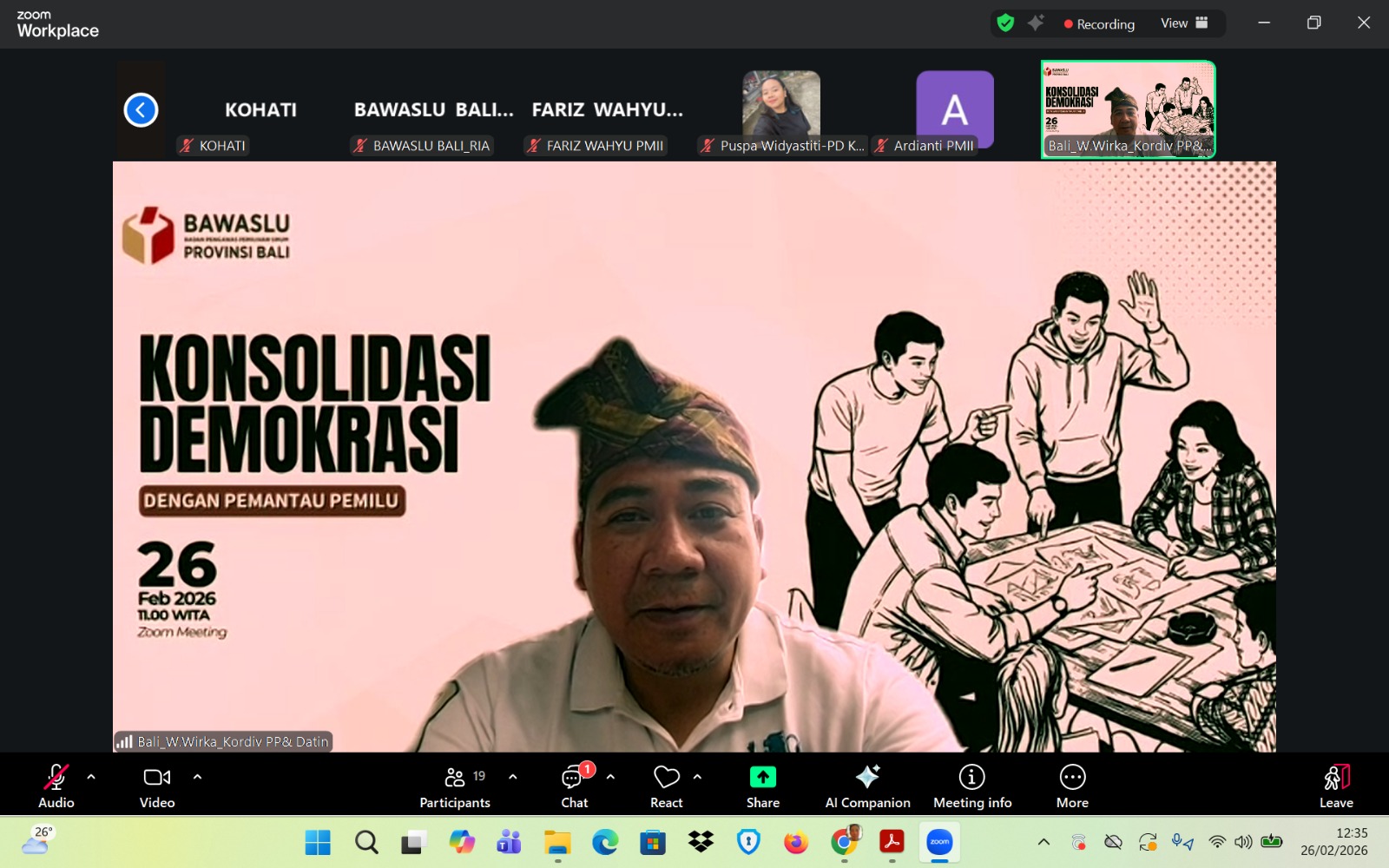Image resolution: width=1389 pixels, height=868 pixels.
Task: Expand audio settings arrow next to Audio
Action: [x=91, y=777]
